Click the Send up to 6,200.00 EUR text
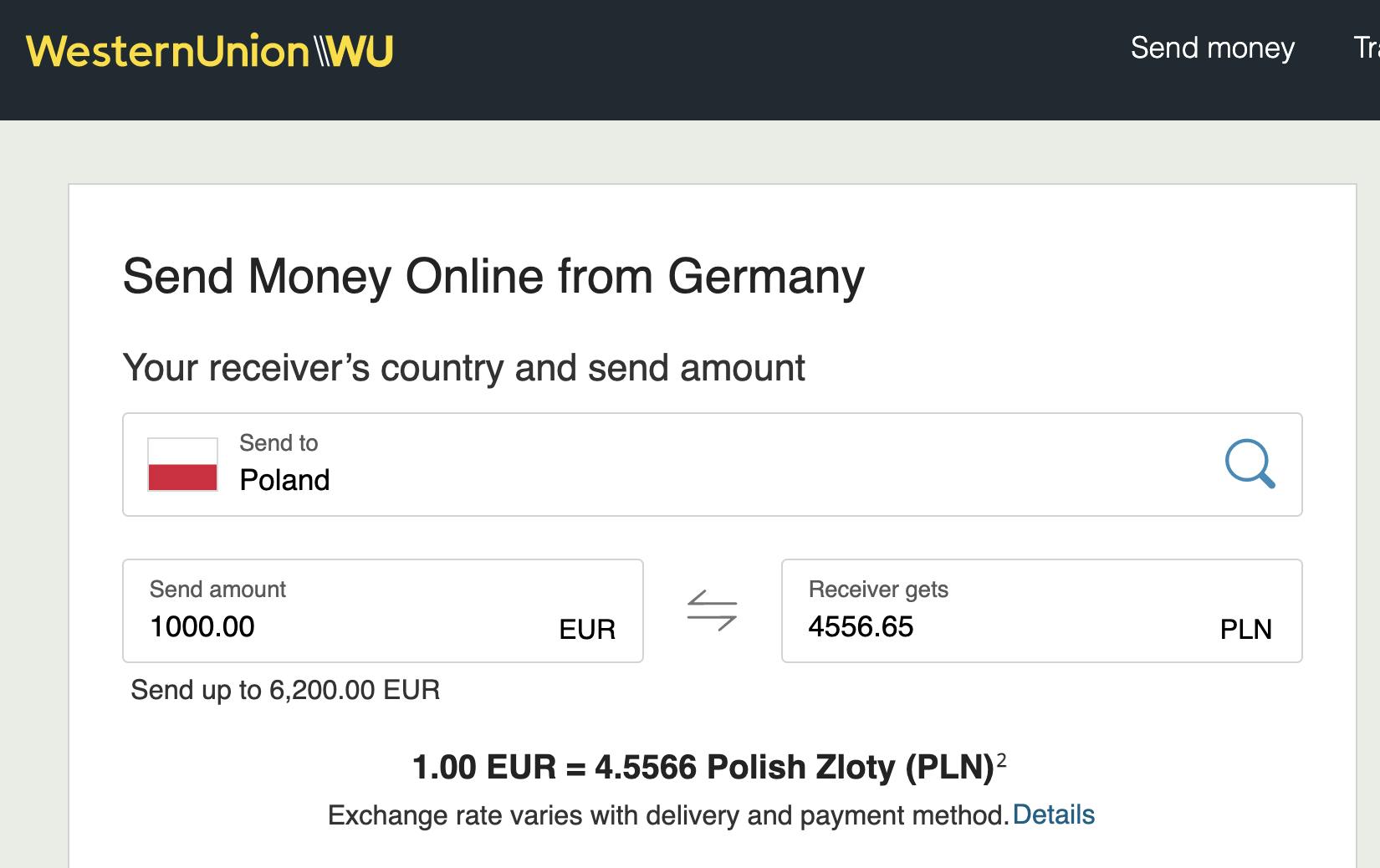This screenshot has width=1380, height=868. [284, 691]
